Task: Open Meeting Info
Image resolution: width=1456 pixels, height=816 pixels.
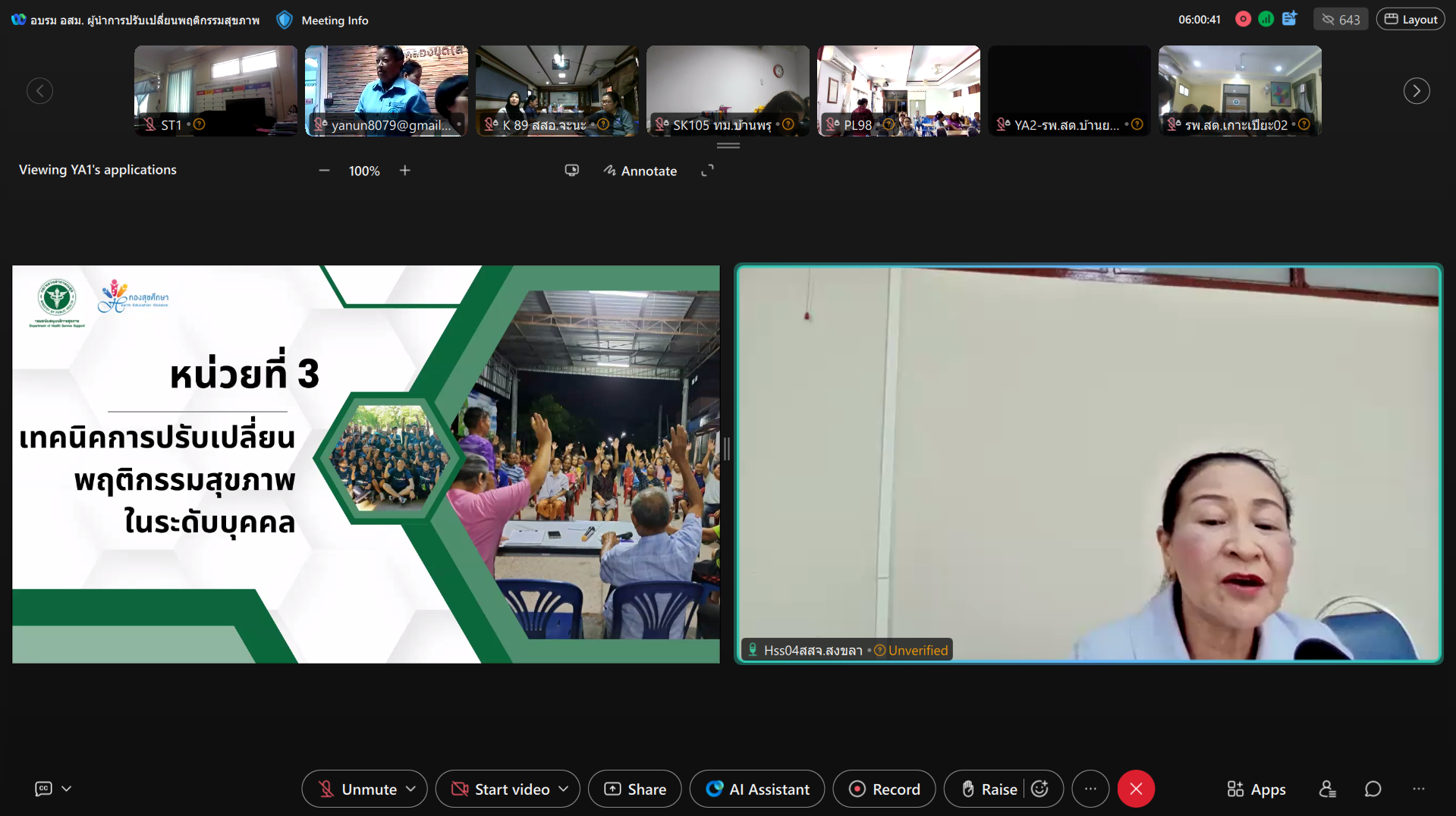Action: tap(335, 20)
